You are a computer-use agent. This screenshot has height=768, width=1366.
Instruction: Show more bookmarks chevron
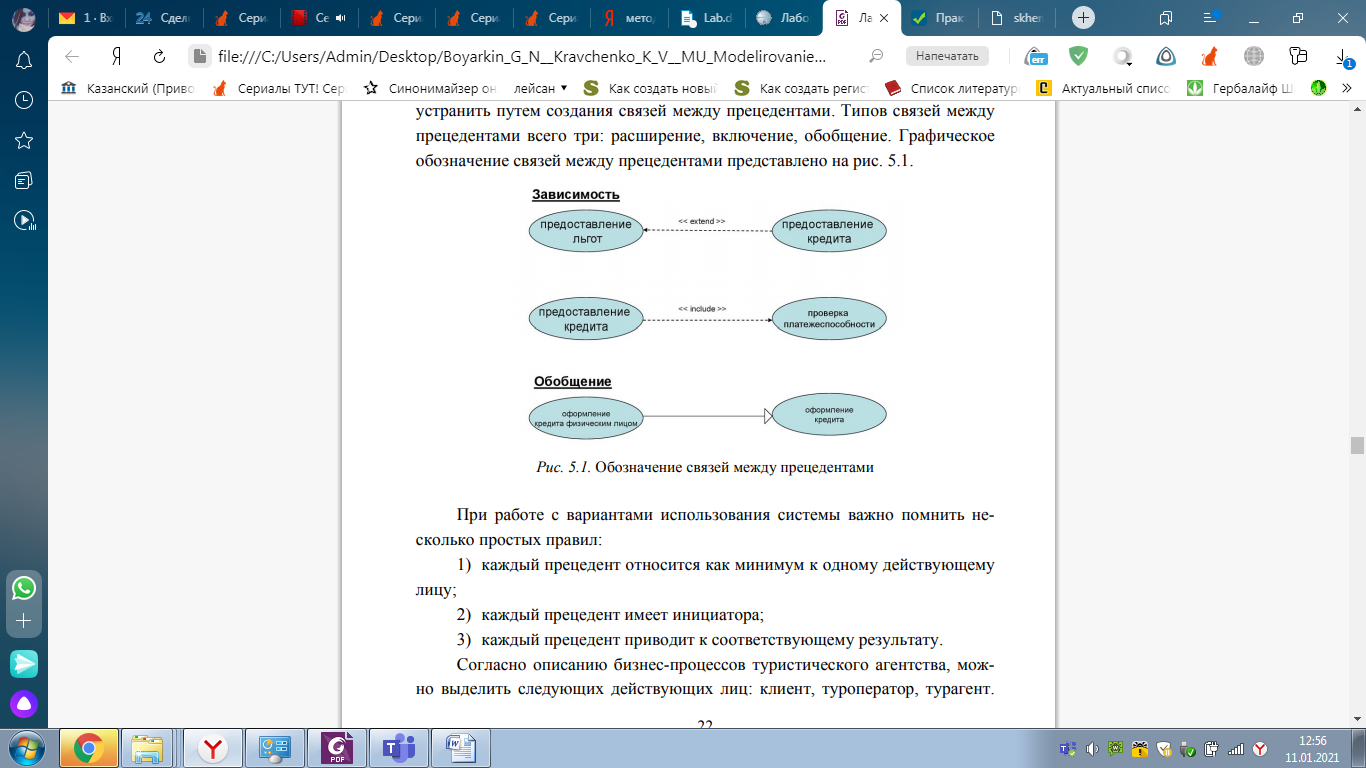pos(1346,88)
